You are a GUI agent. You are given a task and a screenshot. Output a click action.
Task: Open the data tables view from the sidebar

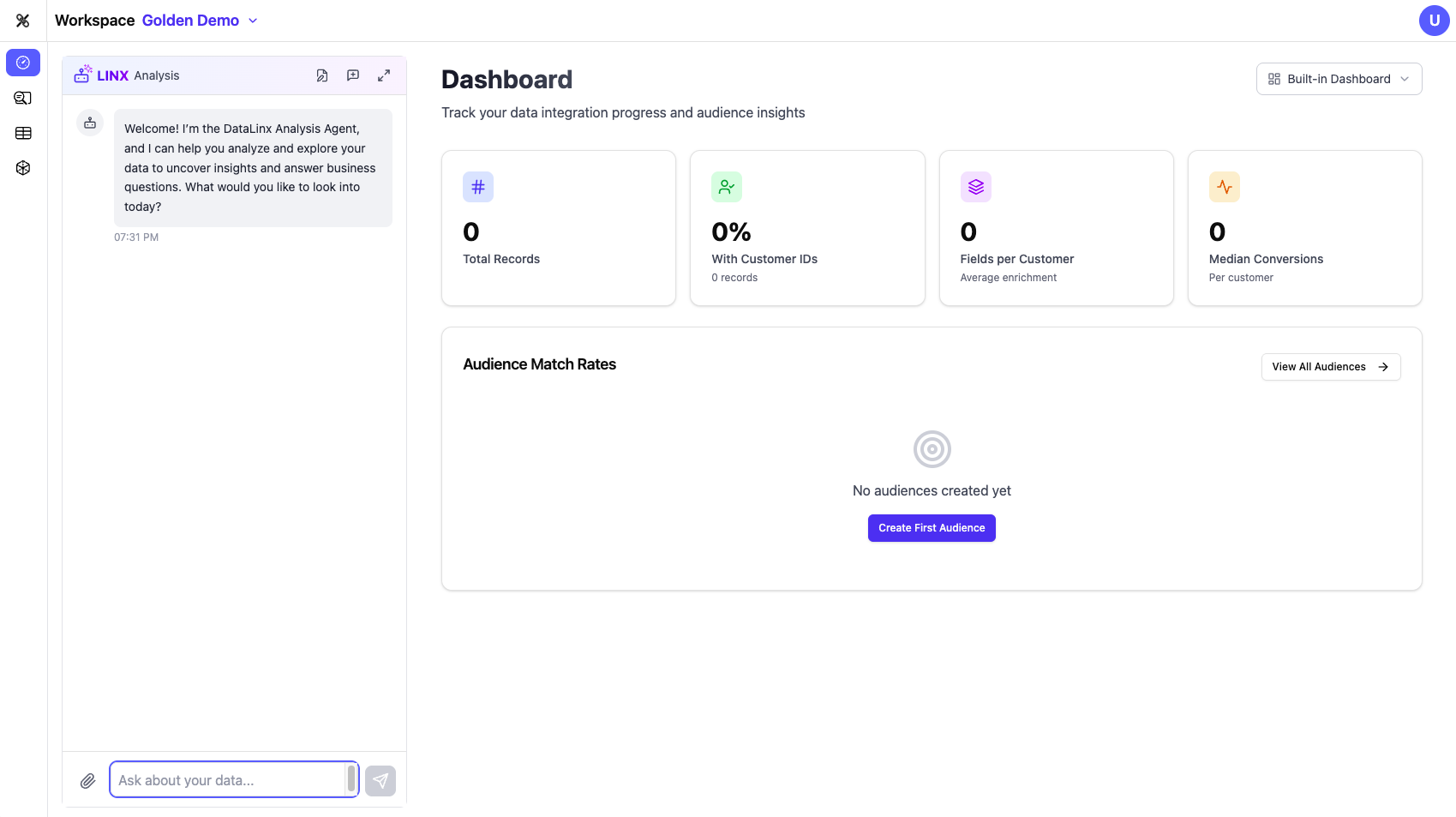tap(23, 133)
